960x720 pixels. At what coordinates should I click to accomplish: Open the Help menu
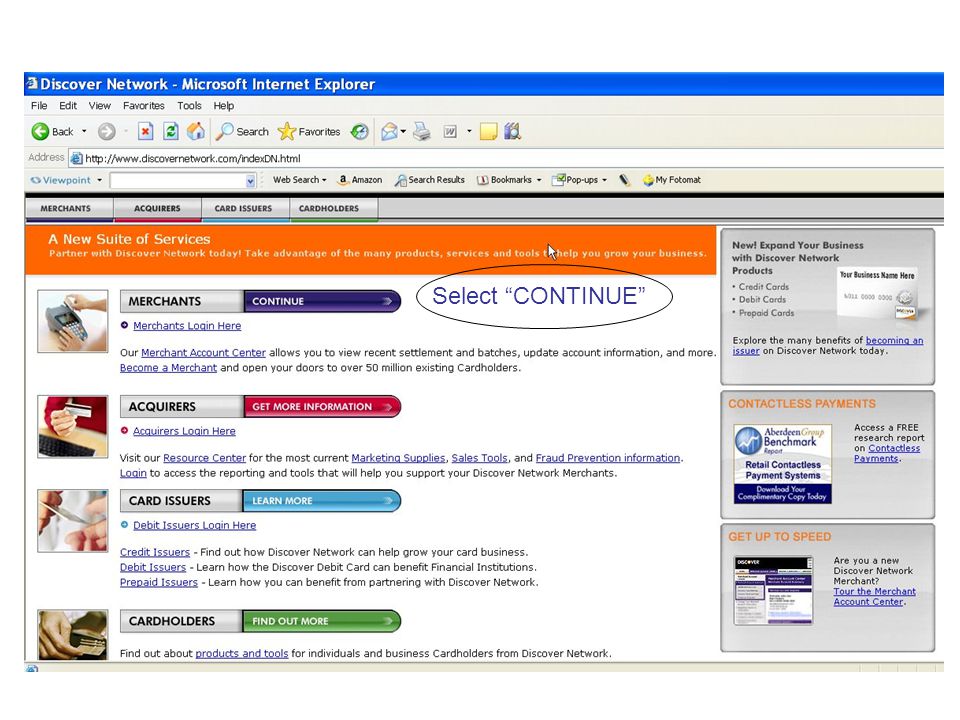[223, 106]
